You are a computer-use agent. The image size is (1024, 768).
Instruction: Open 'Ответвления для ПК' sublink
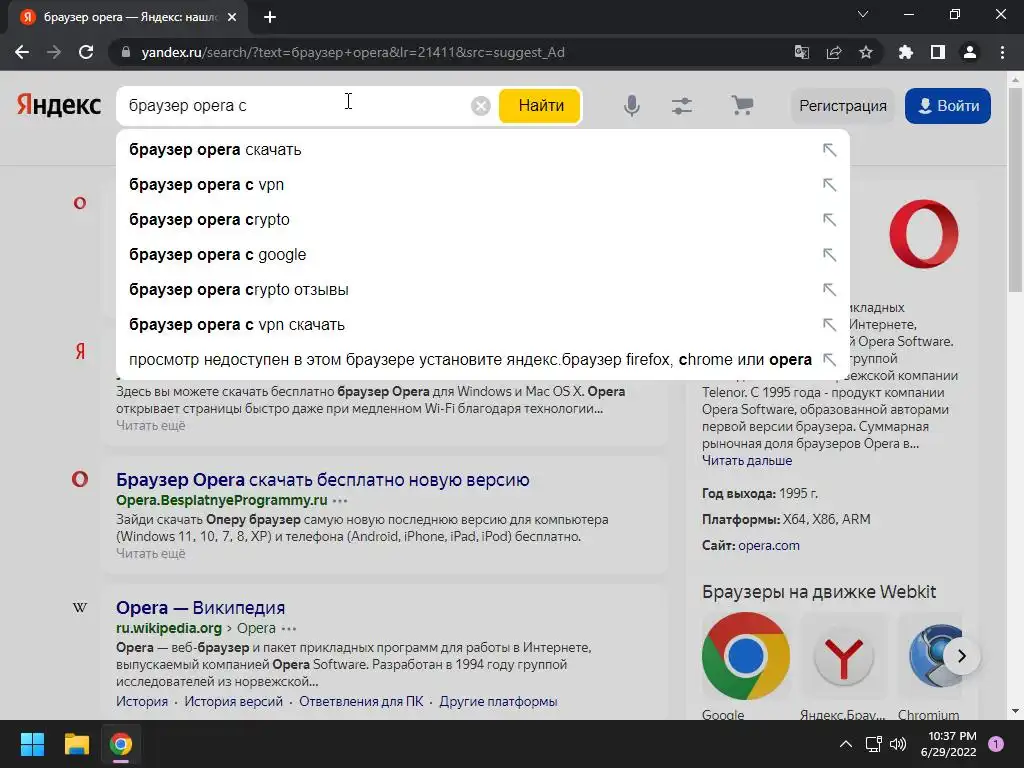(360, 701)
